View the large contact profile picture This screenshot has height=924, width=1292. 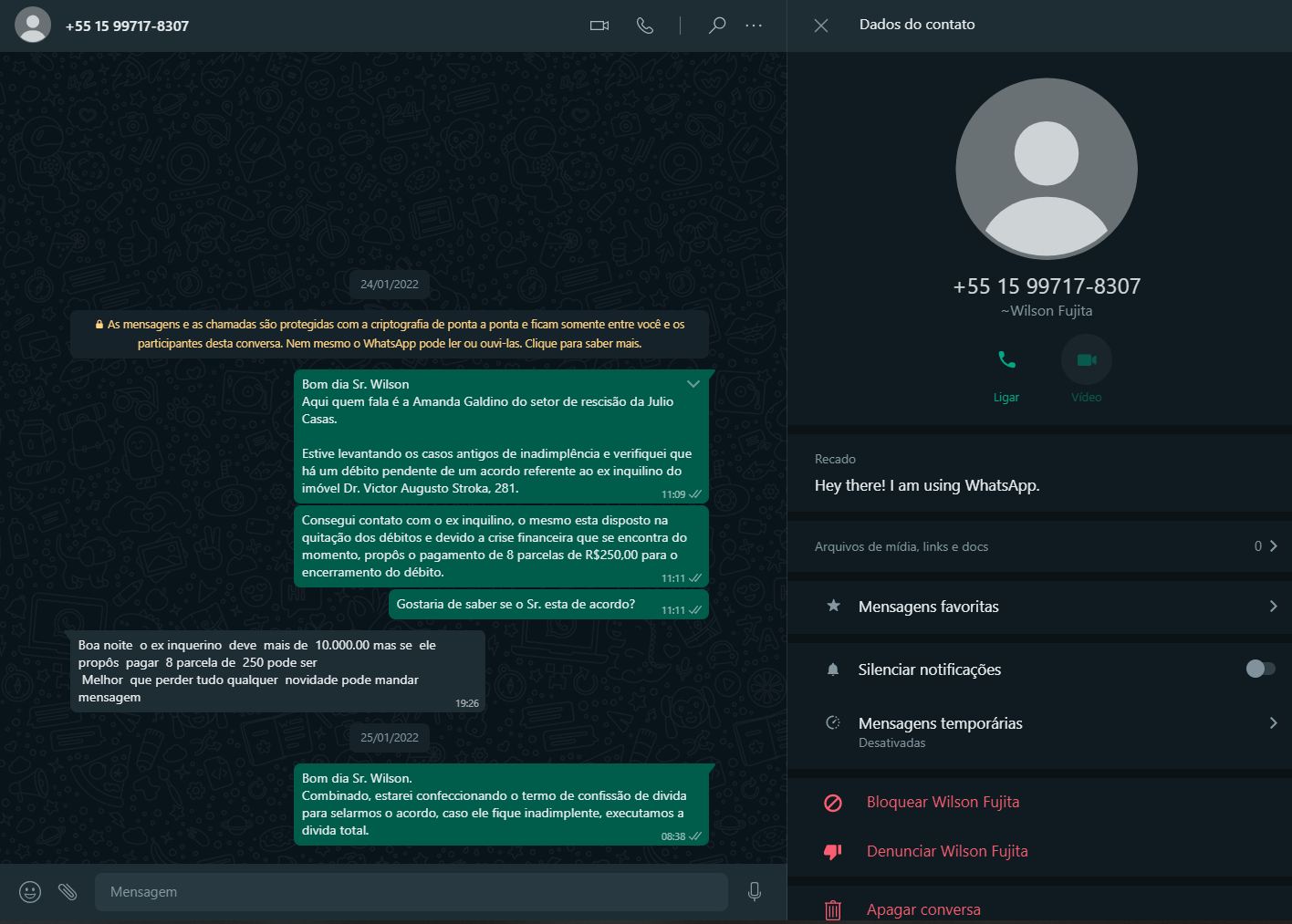[1047, 169]
